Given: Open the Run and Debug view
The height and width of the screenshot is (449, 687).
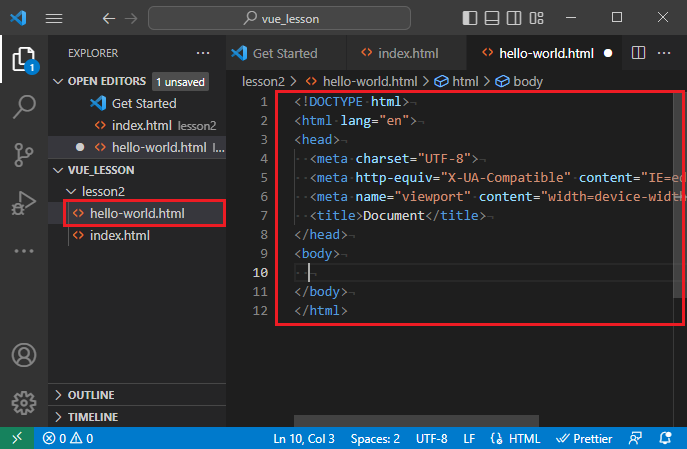Looking at the screenshot, I should tap(23, 203).
